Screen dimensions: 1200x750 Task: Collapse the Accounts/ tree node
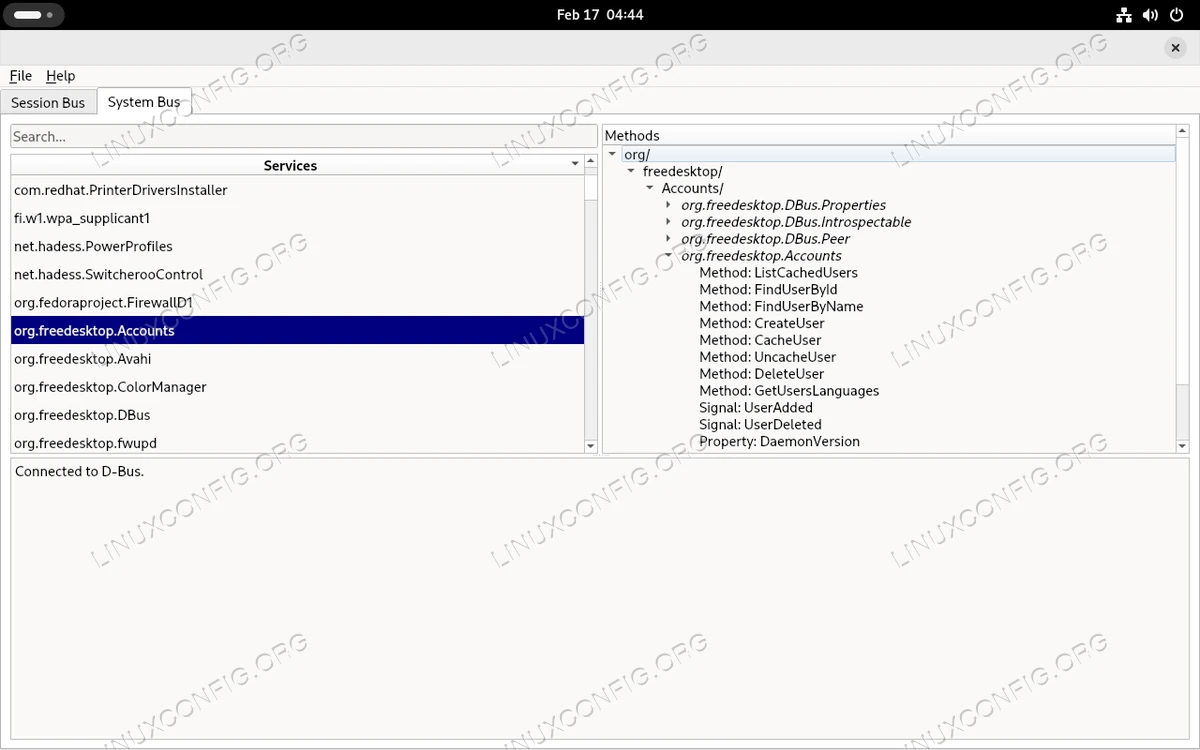650,188
